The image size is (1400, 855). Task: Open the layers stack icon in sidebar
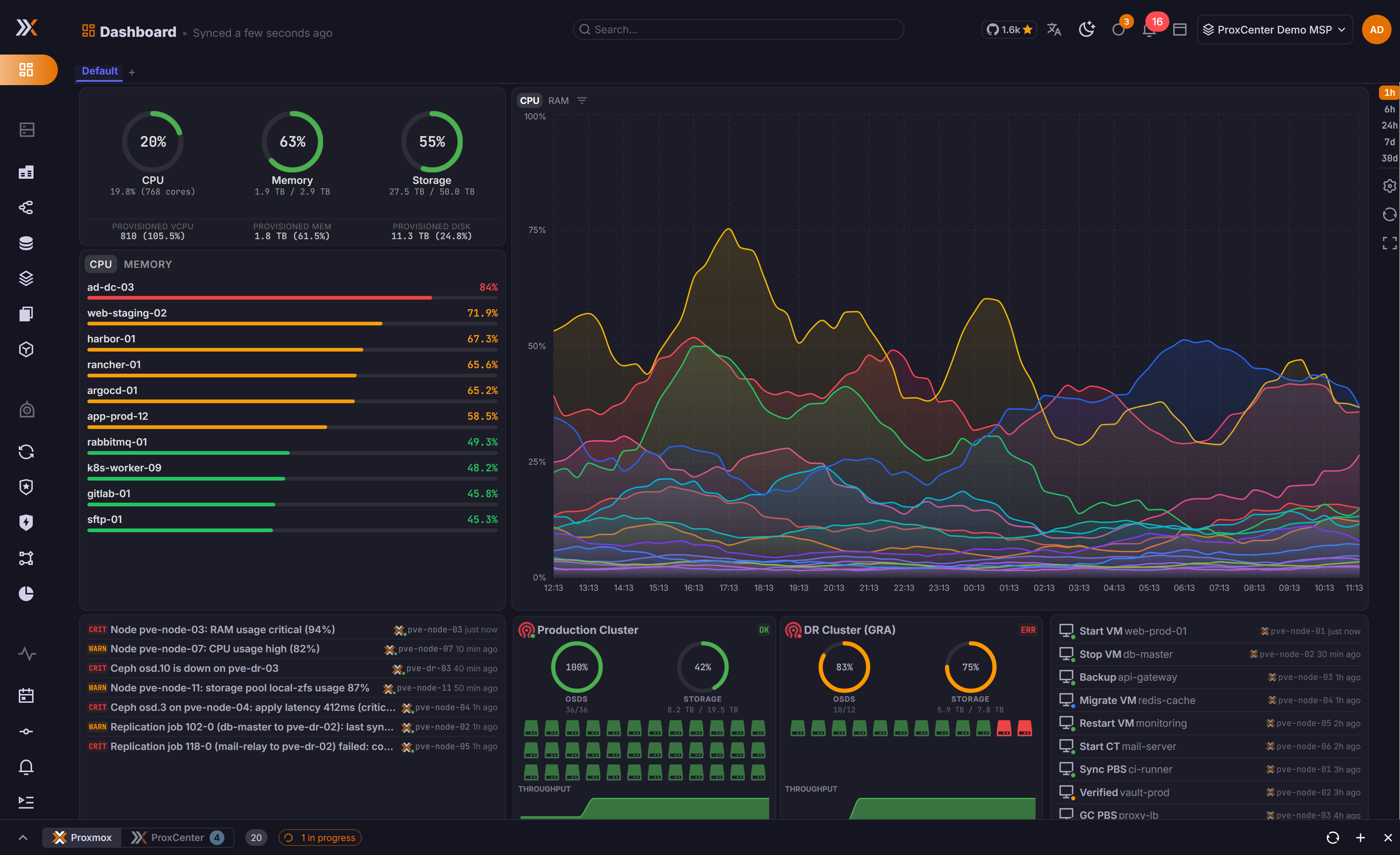tap(26, 278)
